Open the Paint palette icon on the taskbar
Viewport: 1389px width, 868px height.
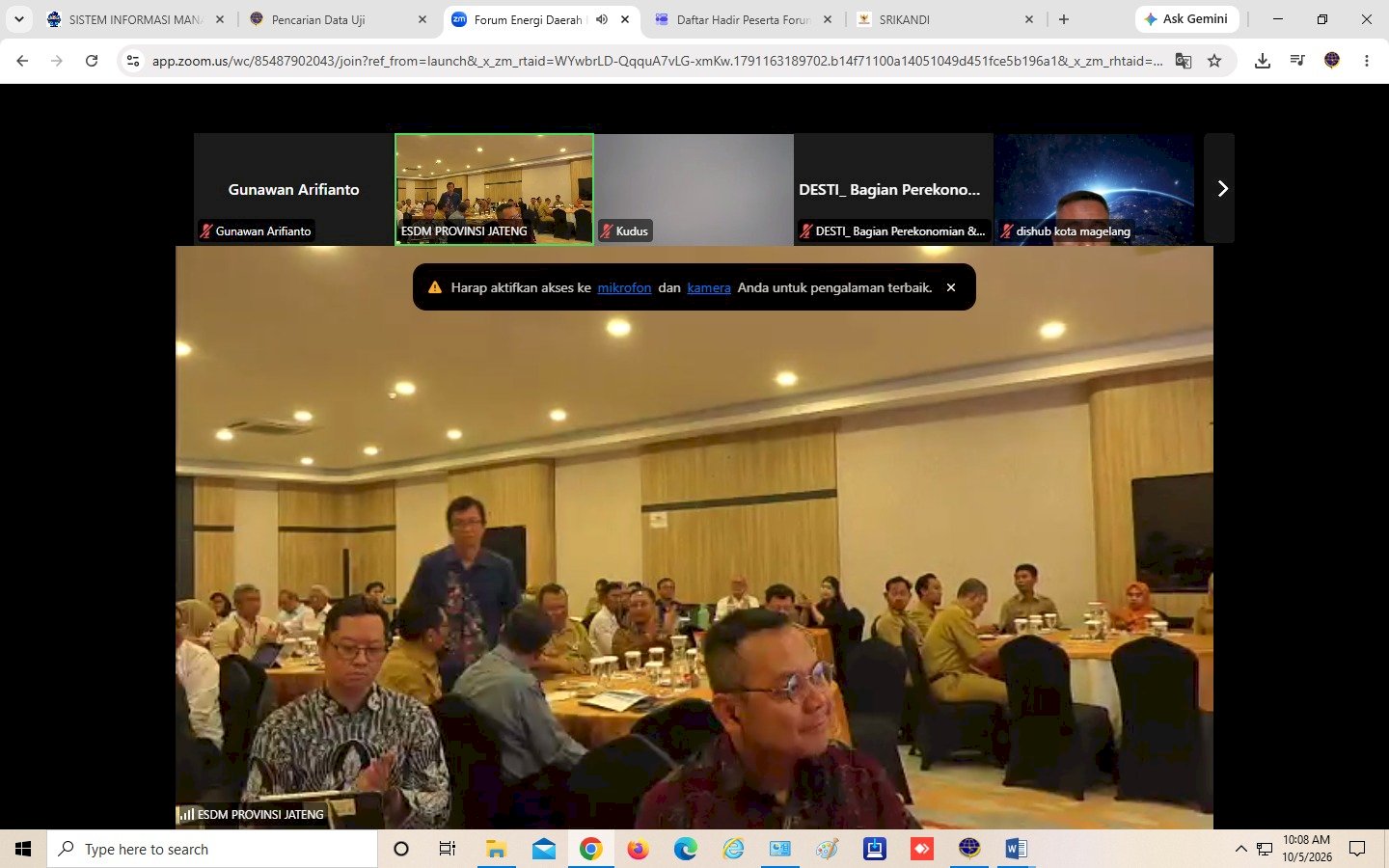[x=828, y=849]
